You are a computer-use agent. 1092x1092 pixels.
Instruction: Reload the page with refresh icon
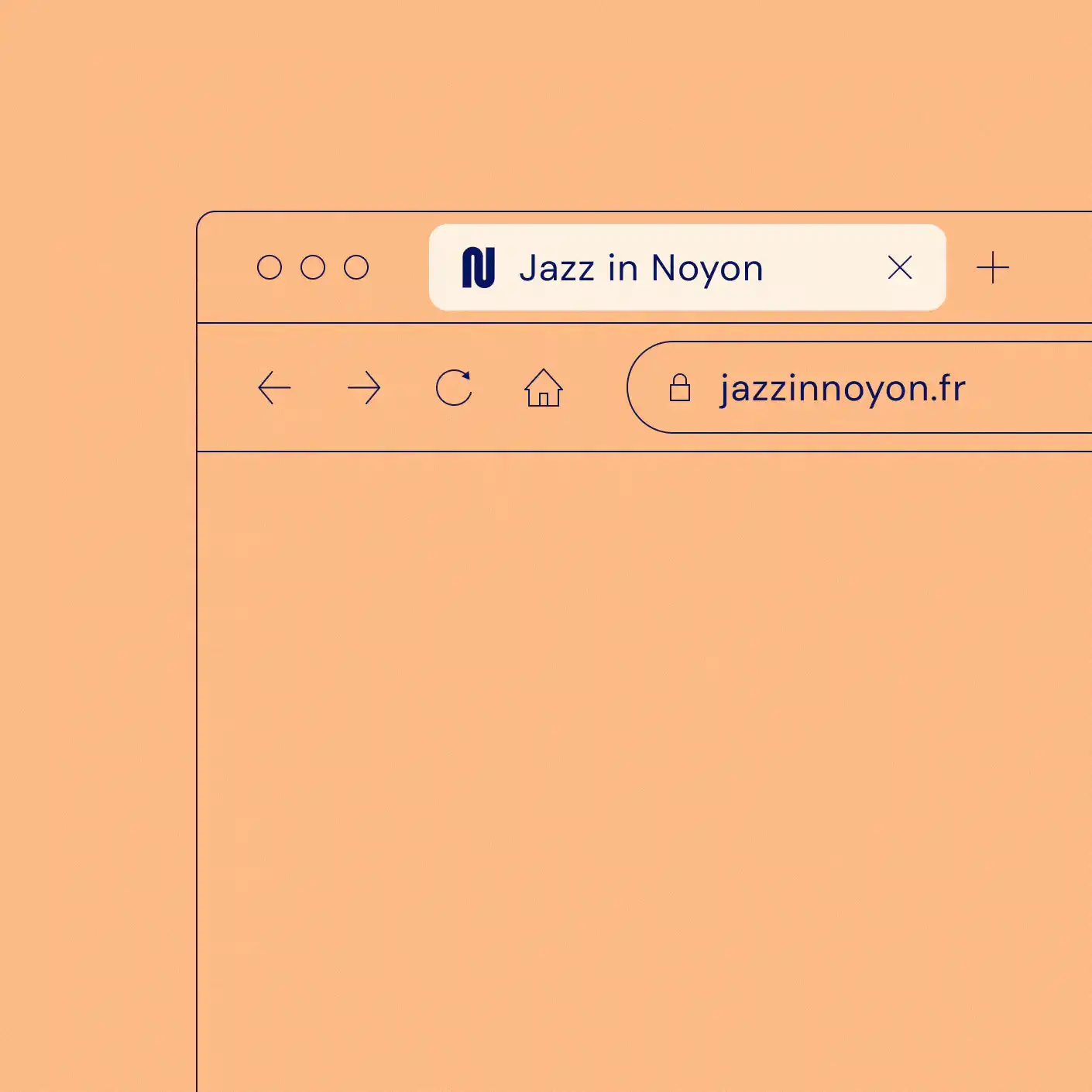[454, 387]
